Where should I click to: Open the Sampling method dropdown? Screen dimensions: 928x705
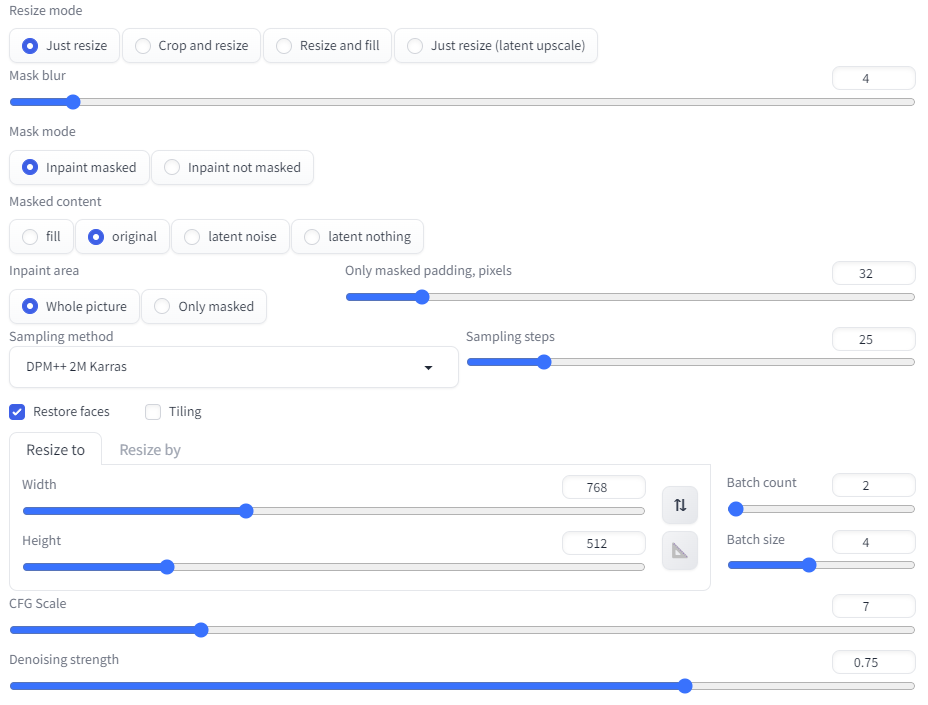[x=234, y=367]
